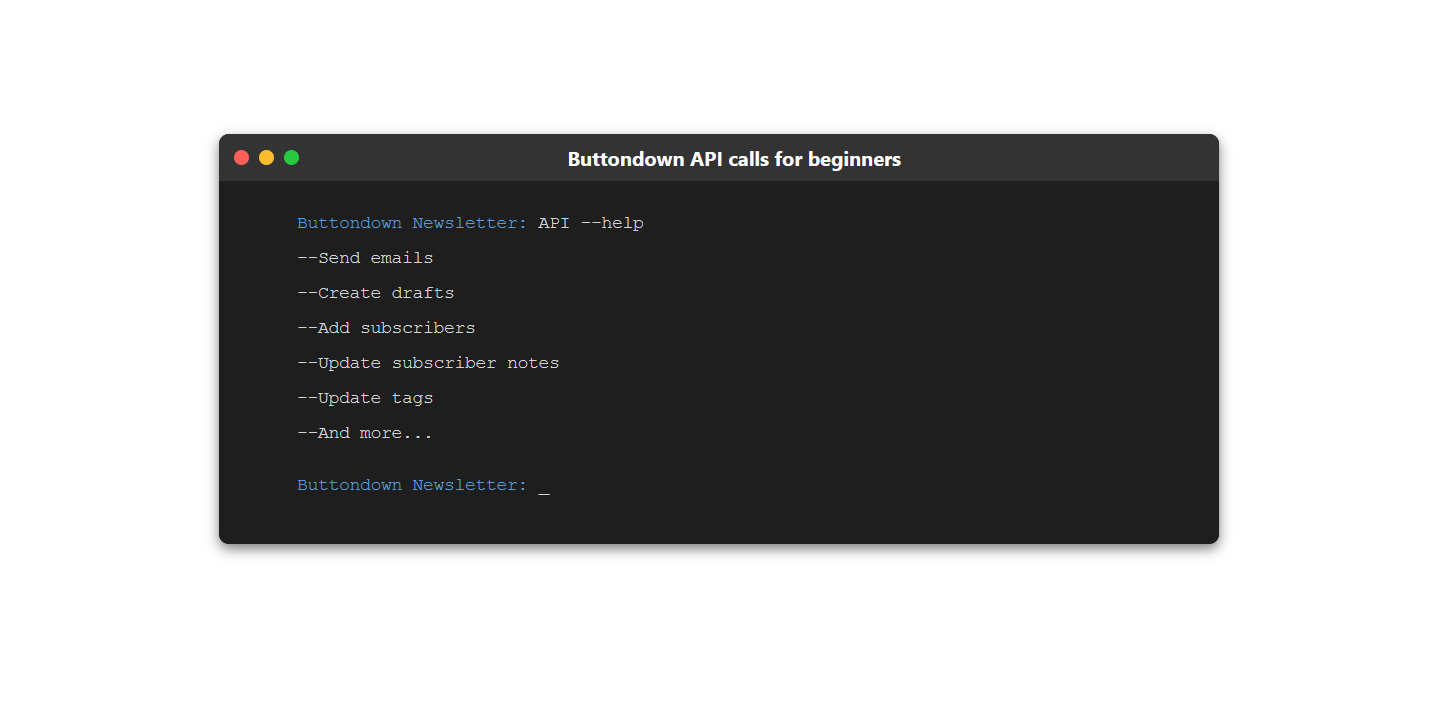Click the 'API' command text
Image resolution: width=1446 pixels, height=710 pixels.
pos(553,224)
